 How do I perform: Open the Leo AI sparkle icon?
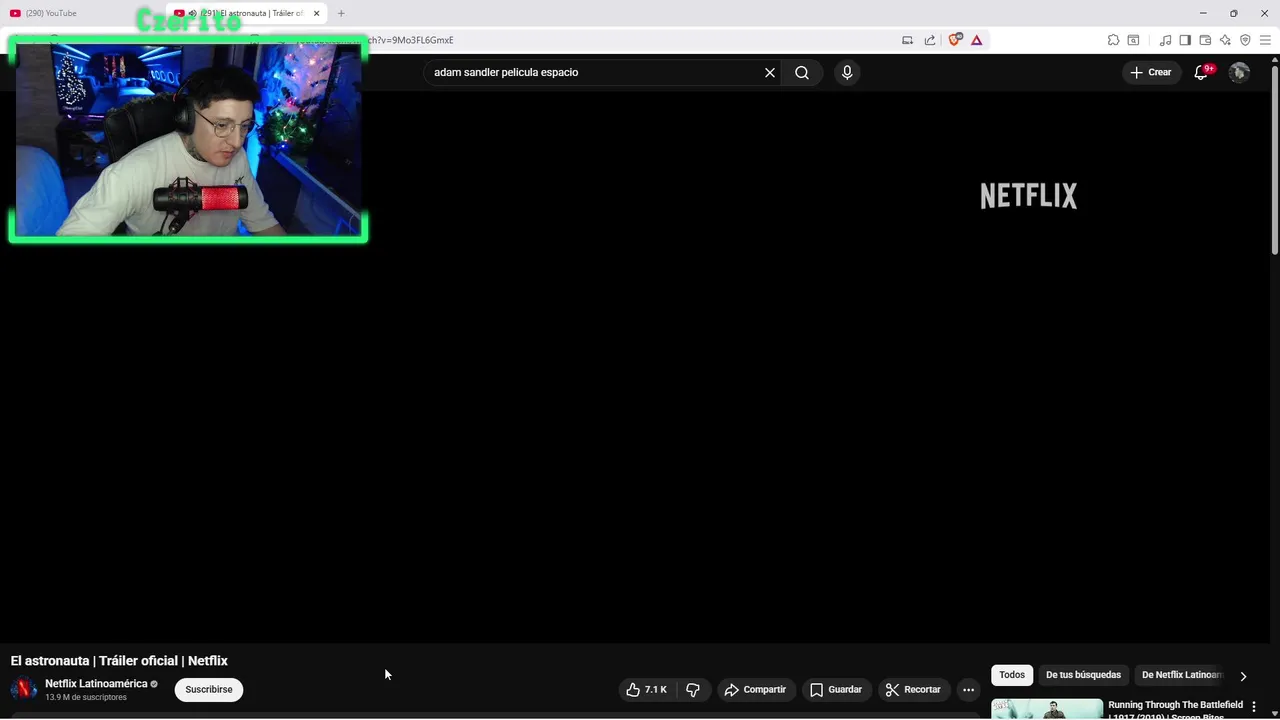pos(1225,40)
